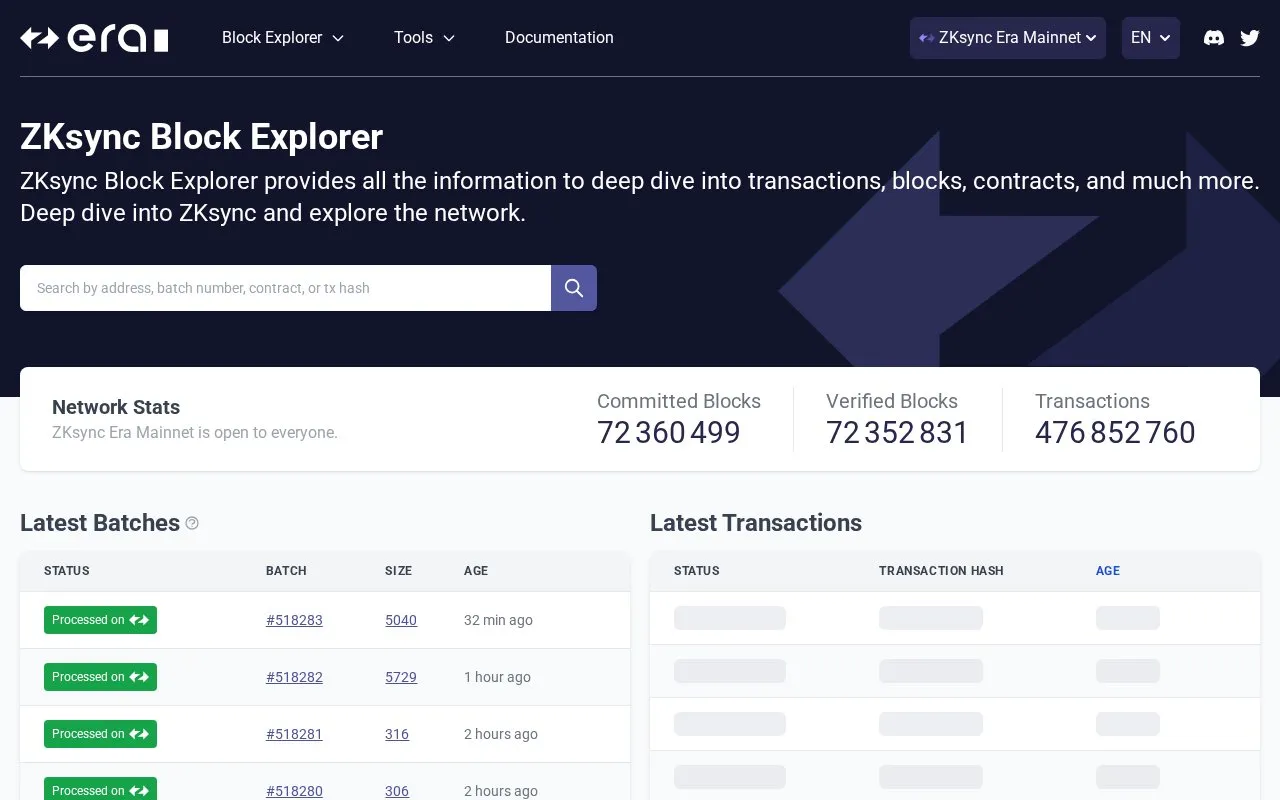Focus the address or tx hash search field
Screen dimensions: 1280x800
tap(286, 288)
